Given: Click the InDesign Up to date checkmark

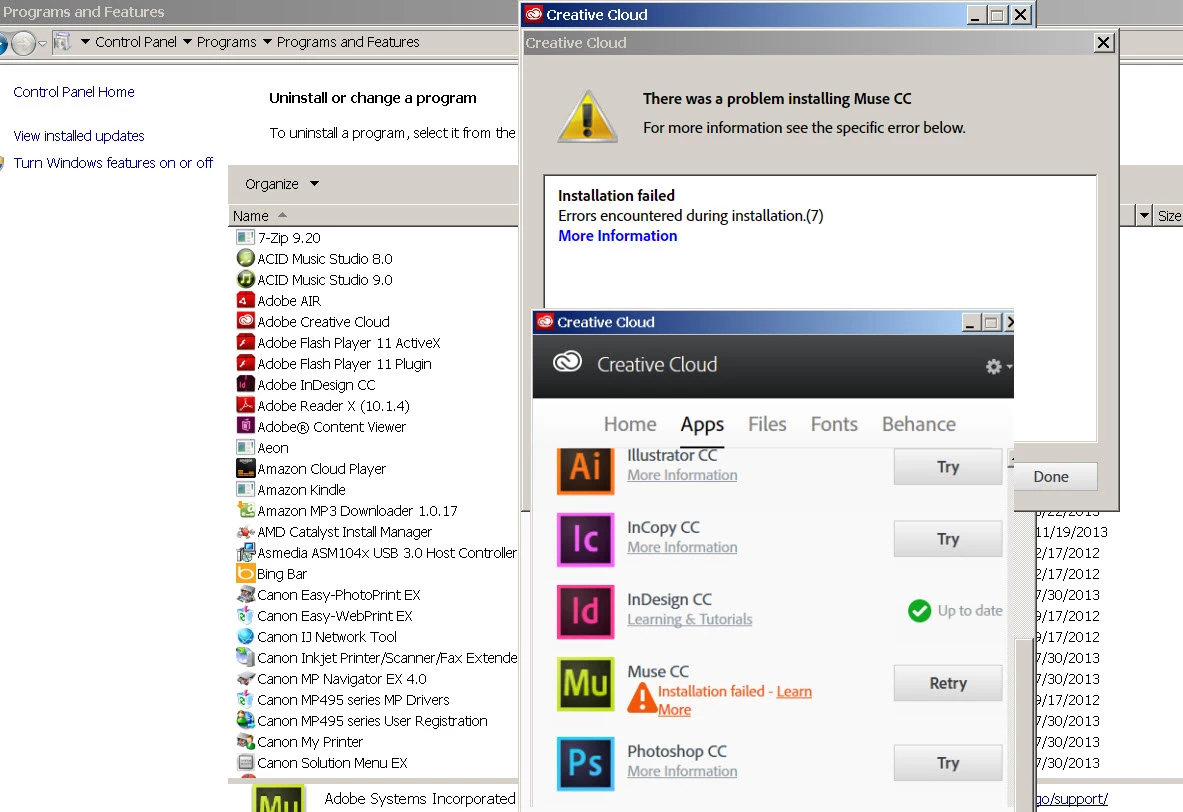Looking at the screenshot, I should pos(919,611).
